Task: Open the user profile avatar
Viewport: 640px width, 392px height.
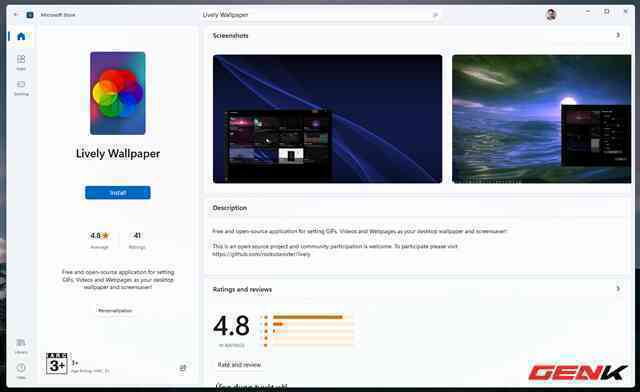Action: coord(551,15)
